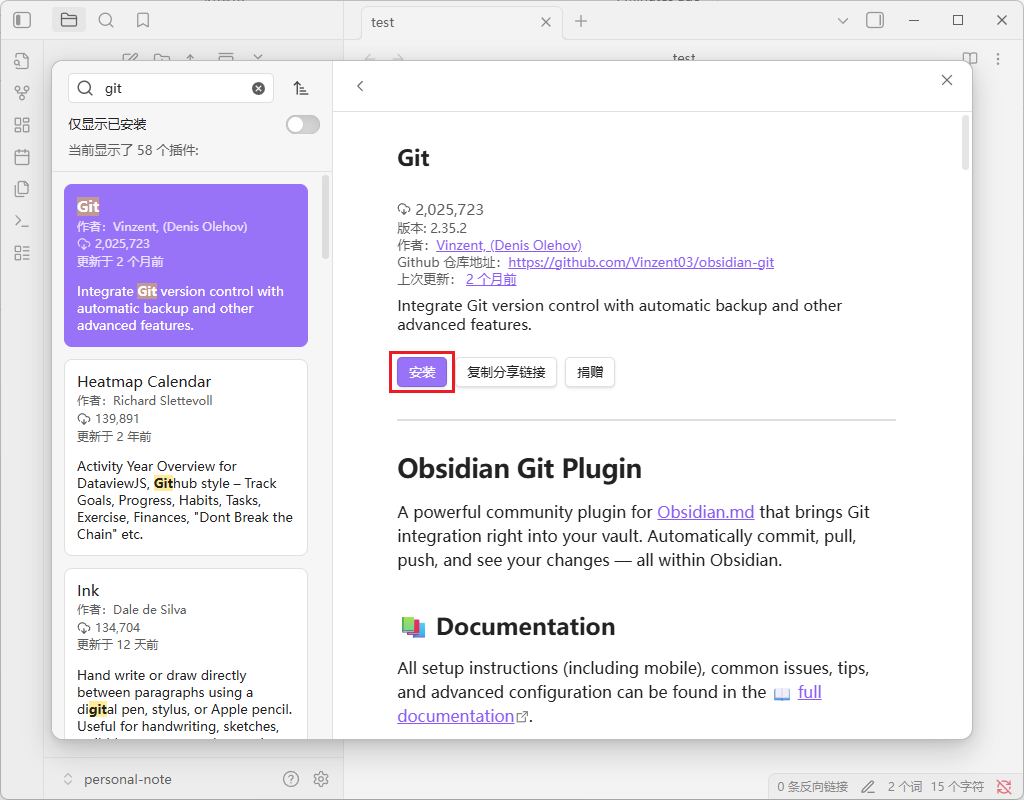Click the 安装 install button
This screenshot has height=800, width=1024.
point(422,372)
